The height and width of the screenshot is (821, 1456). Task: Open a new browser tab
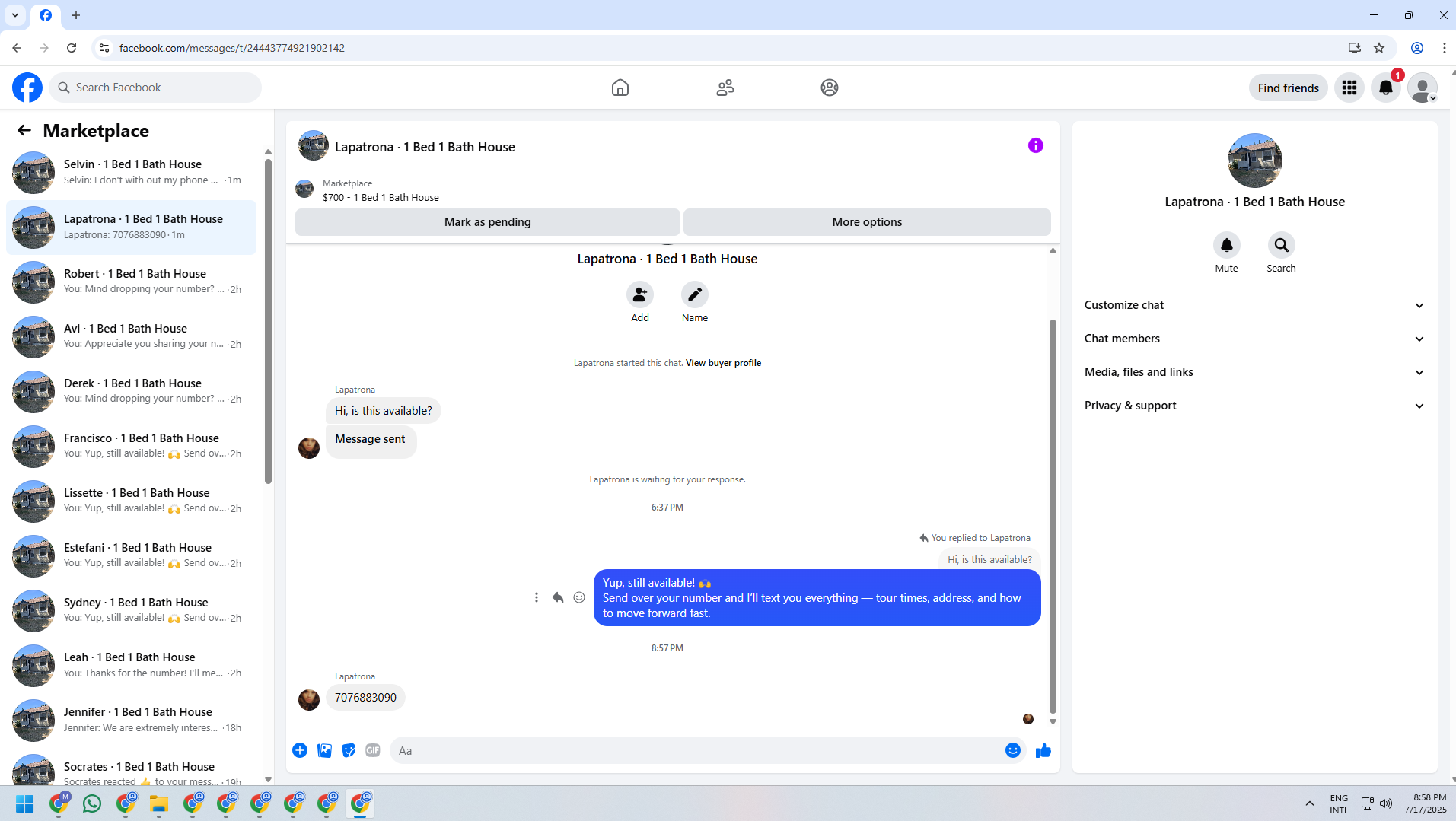[76, 15]
